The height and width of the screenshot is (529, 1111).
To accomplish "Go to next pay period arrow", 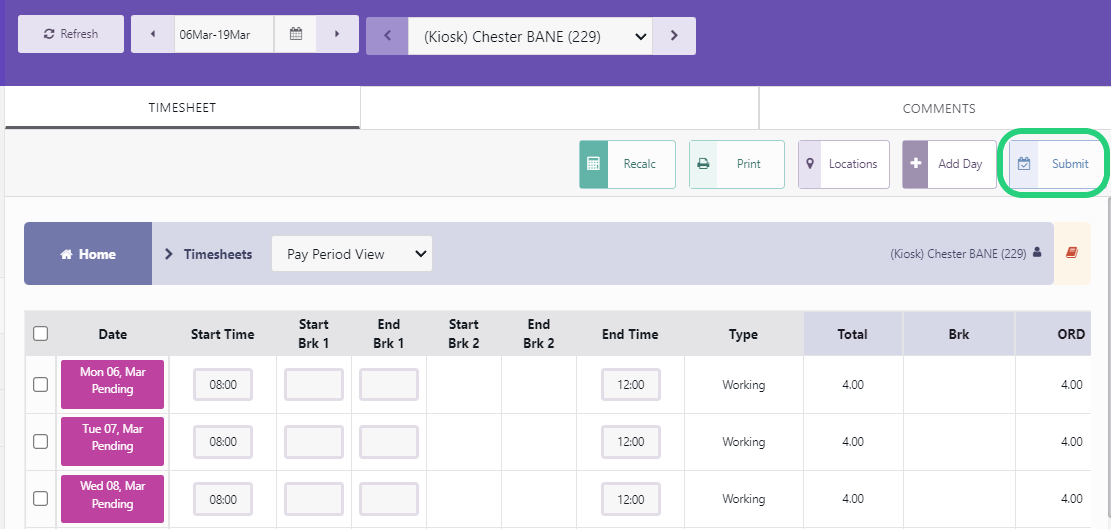I will coord(337,34).
